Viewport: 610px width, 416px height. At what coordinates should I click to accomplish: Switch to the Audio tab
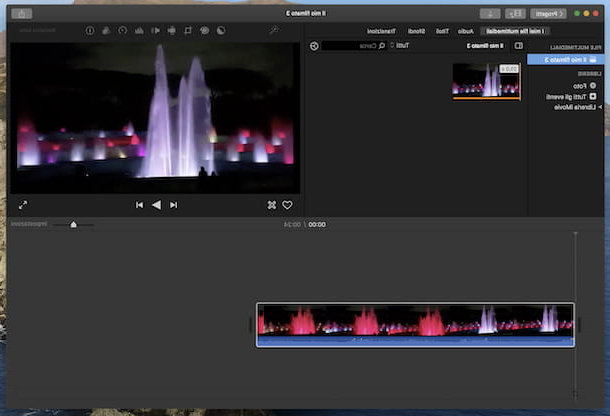coord(466,31)
